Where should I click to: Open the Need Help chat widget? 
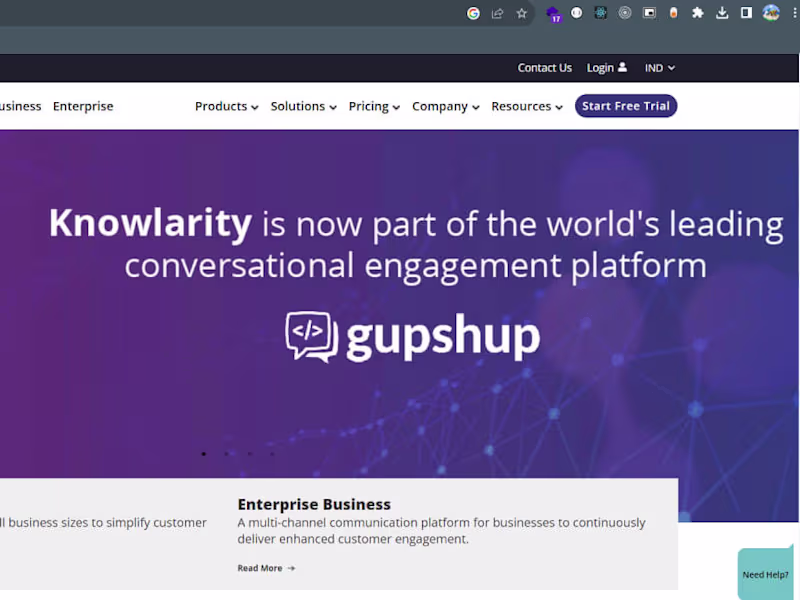[x=764, y=574]
